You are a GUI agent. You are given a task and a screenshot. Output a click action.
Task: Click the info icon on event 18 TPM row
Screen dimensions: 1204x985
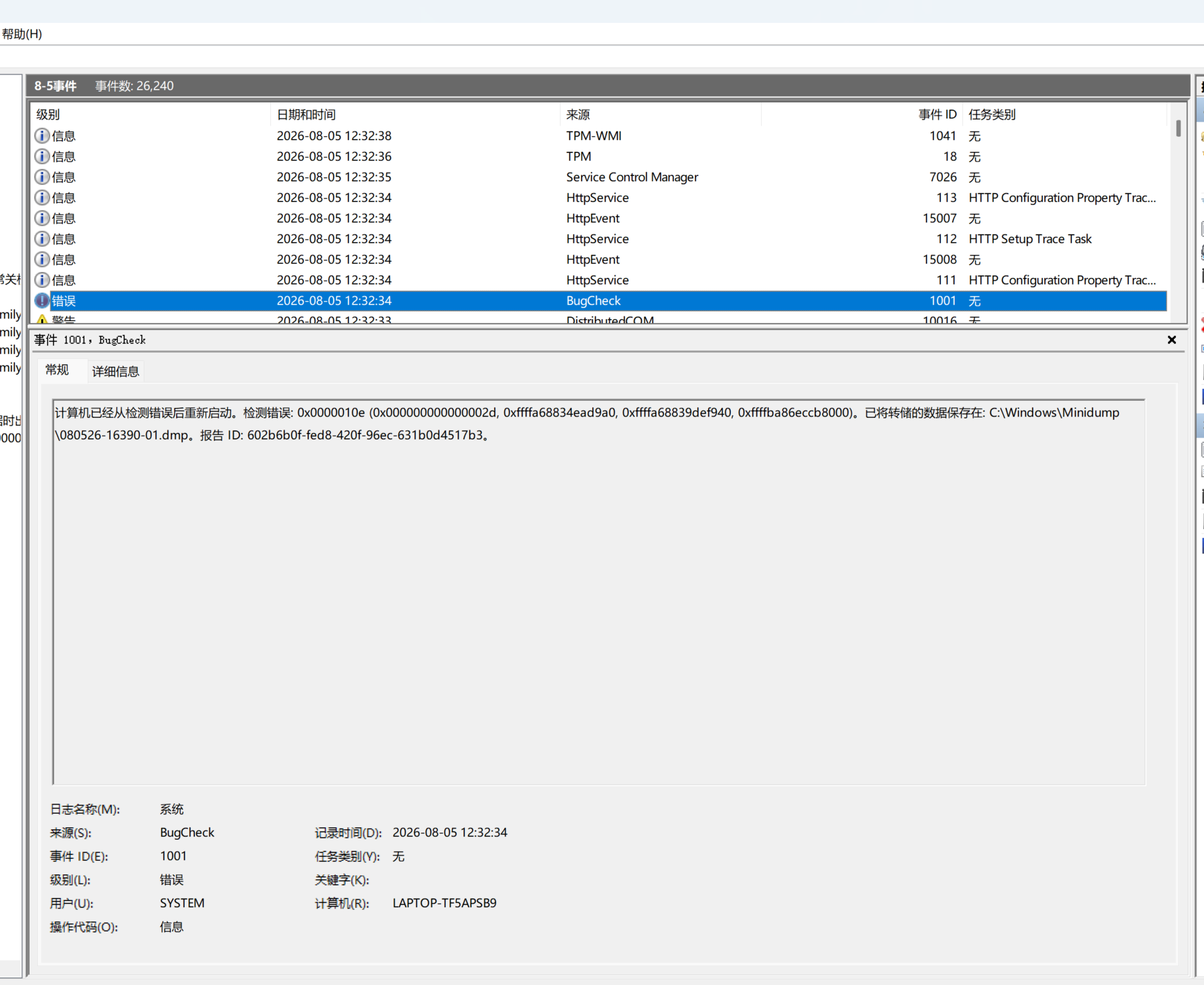pos(42,156)
